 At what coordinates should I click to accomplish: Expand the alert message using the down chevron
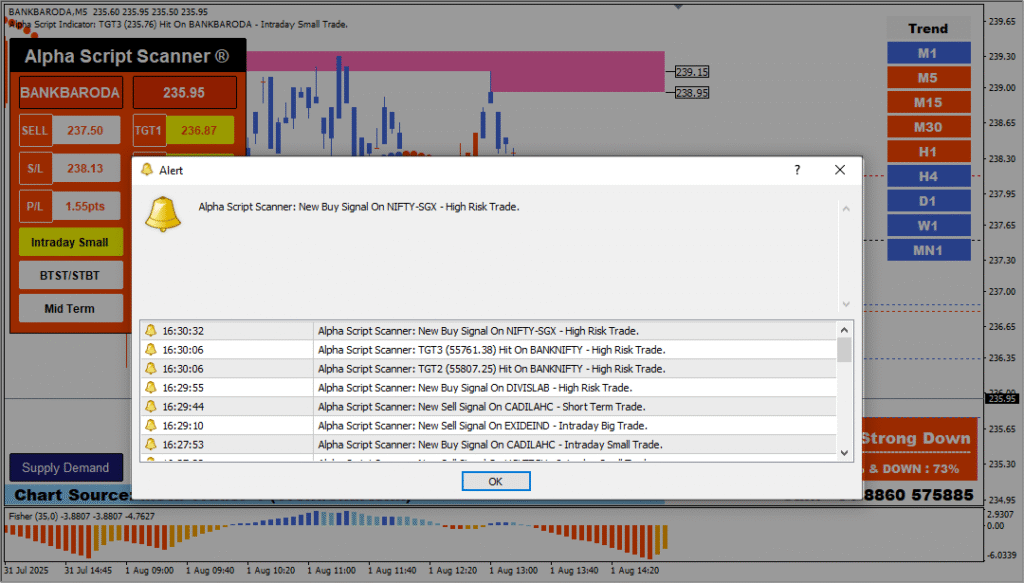point(845,303)
